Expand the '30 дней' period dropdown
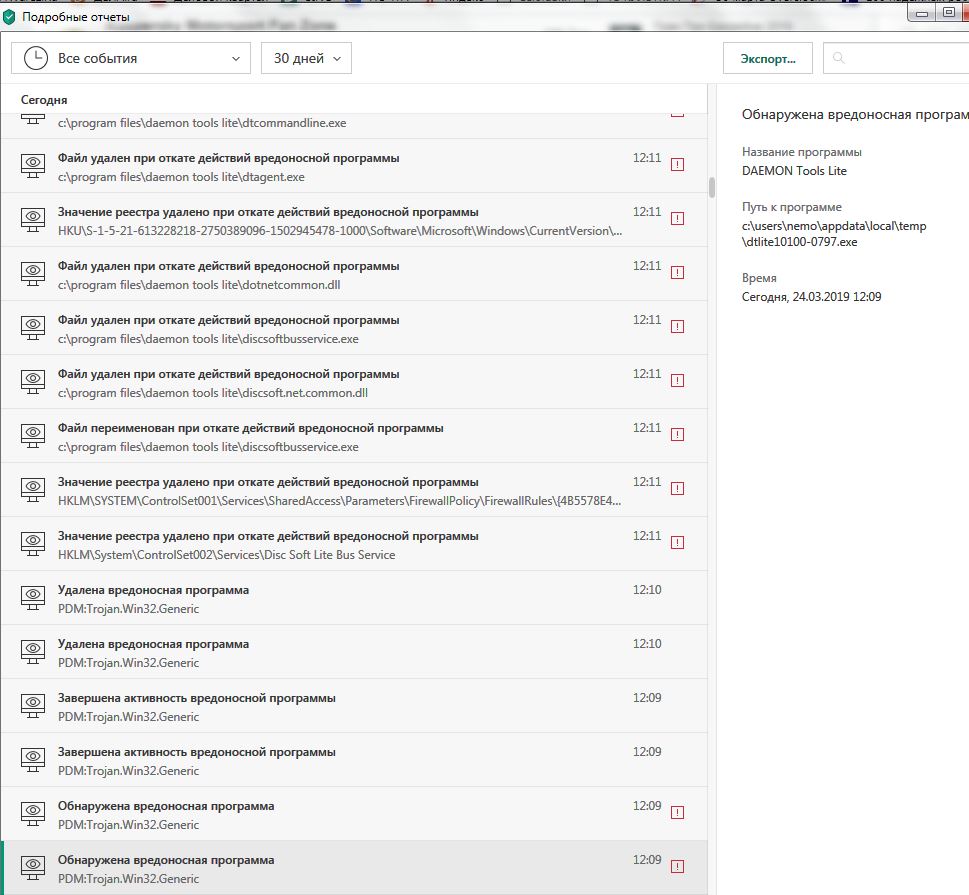Screen dimensions: 969x895 (x=306, y=58)
